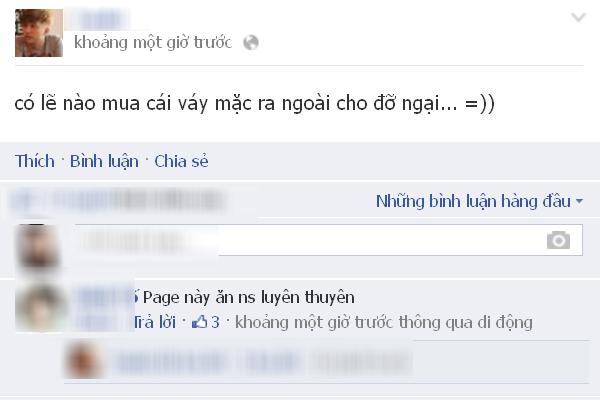Focus the write comment input field
The height and width of the screenshot is (400, 600).
click(x=328, y=240)
